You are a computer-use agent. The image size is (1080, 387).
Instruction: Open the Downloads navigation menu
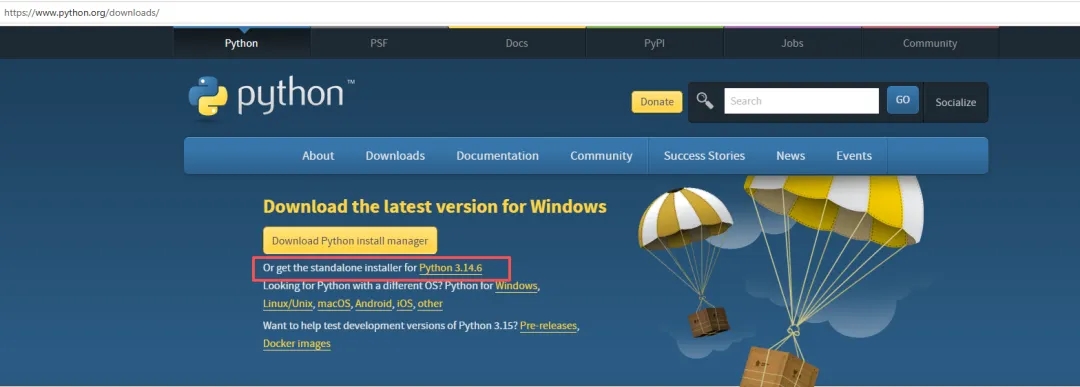[x=395, y=156]
